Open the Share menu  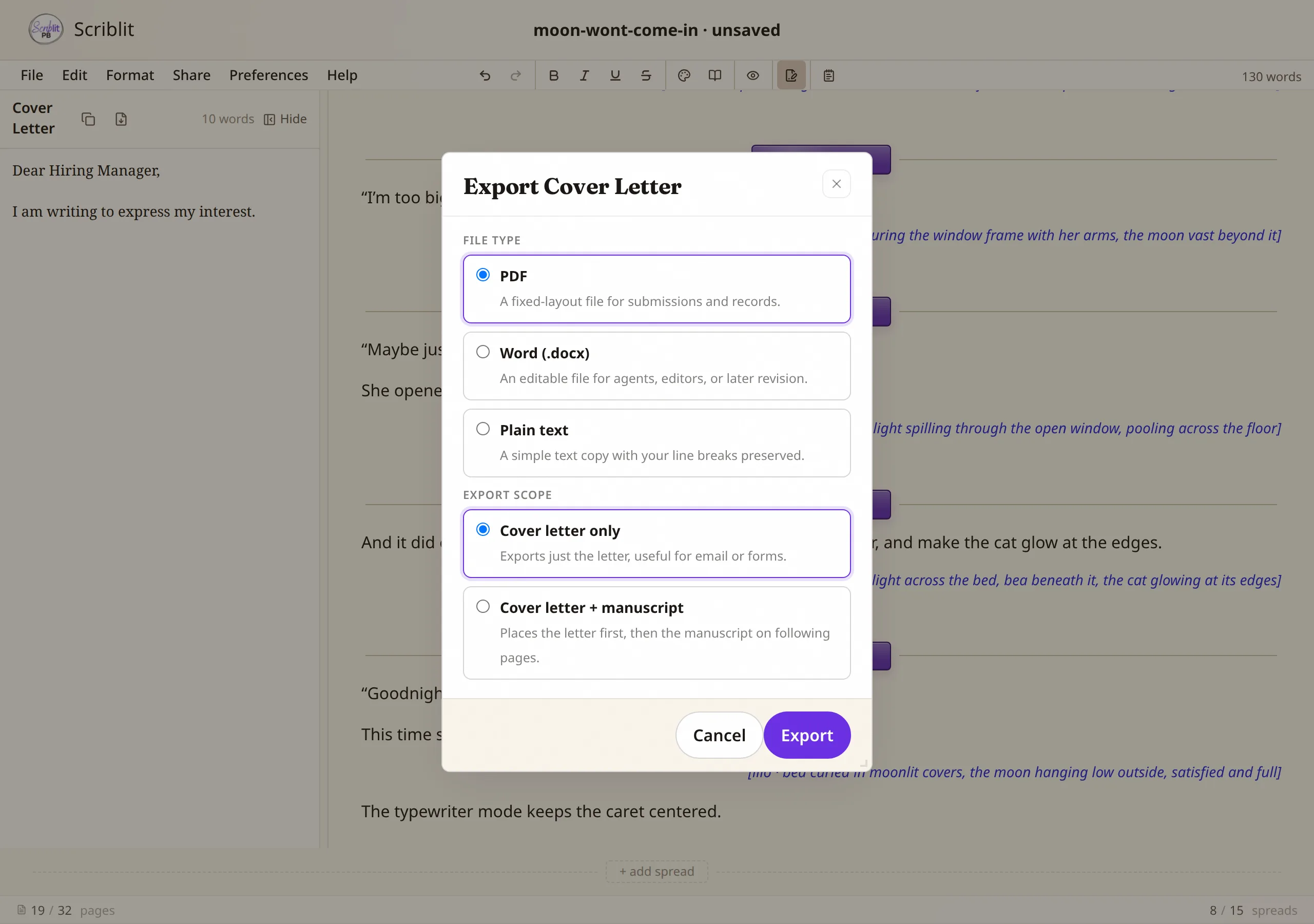pos(192,75)
